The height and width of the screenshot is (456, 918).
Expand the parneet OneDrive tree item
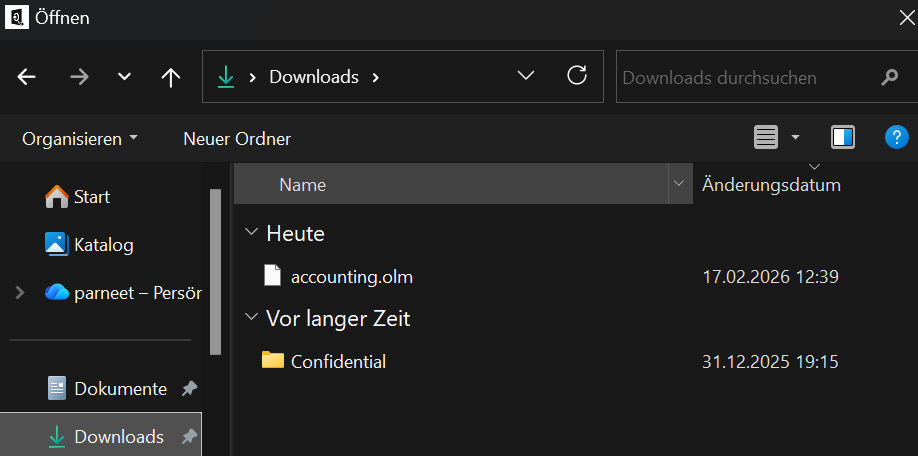point(19,293)
